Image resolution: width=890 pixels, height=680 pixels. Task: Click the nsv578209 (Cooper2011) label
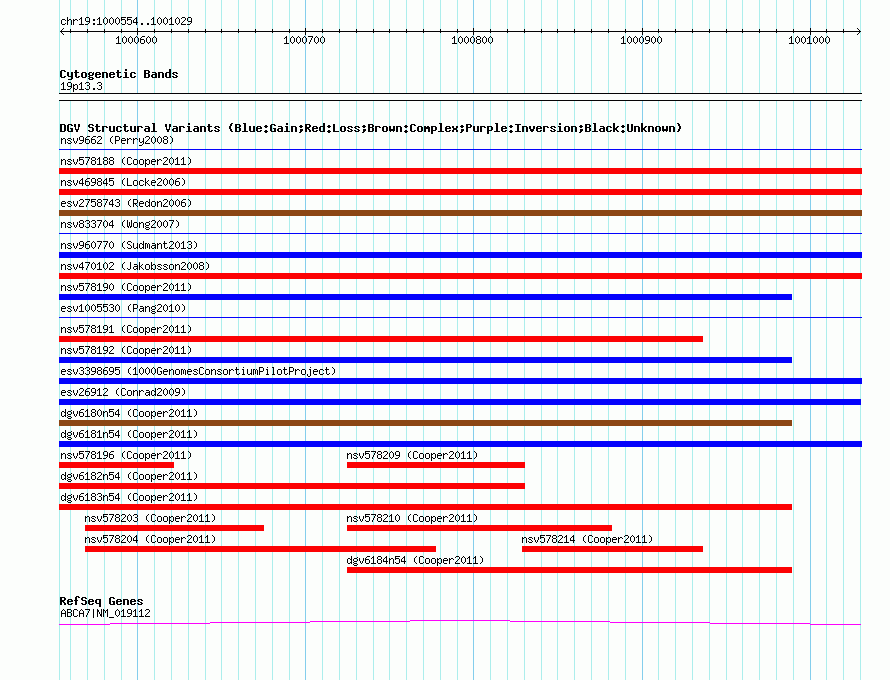[412, 455]
